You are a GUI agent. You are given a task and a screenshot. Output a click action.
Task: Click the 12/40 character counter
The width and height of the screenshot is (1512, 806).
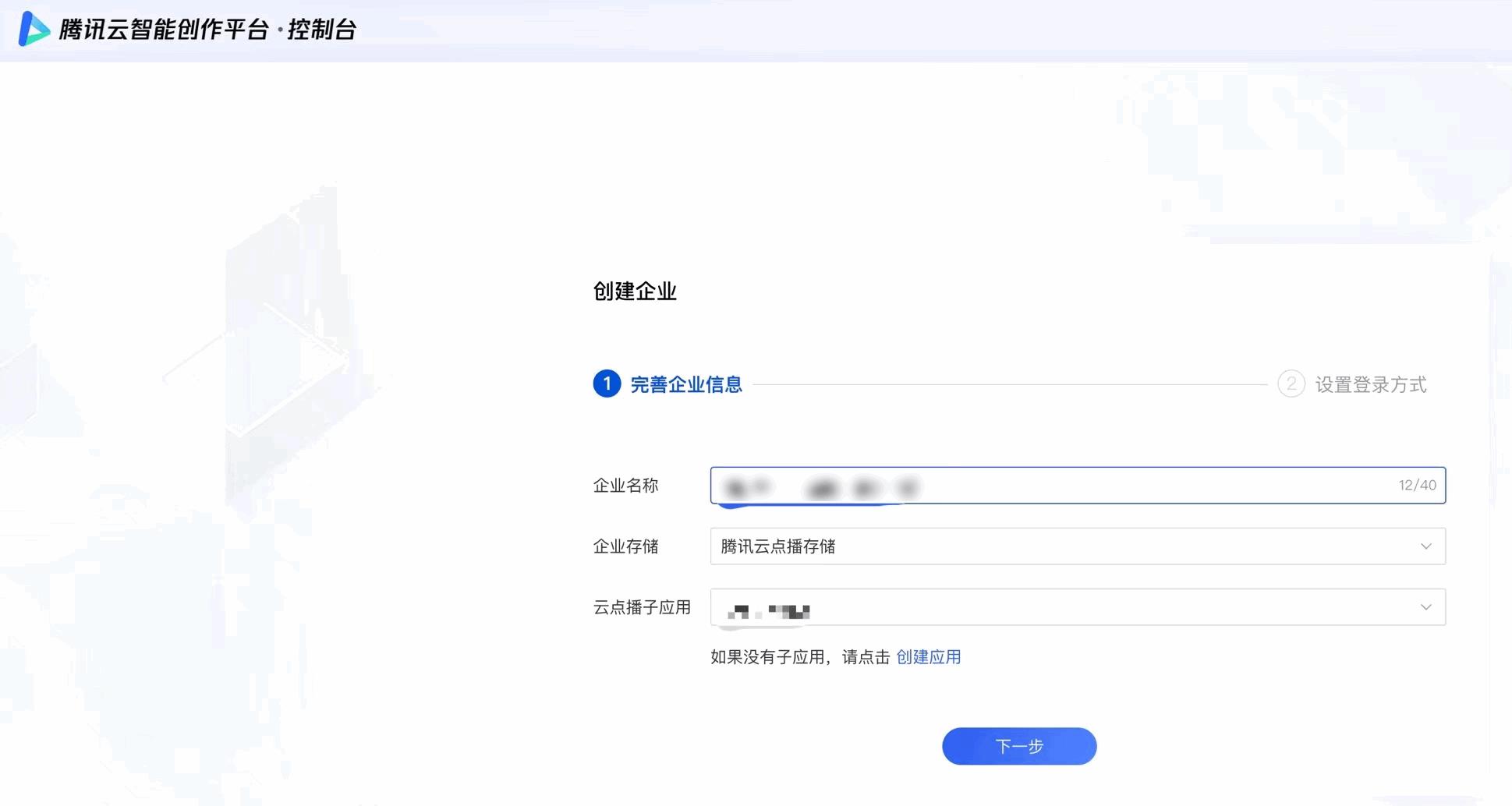(1417, 485)
